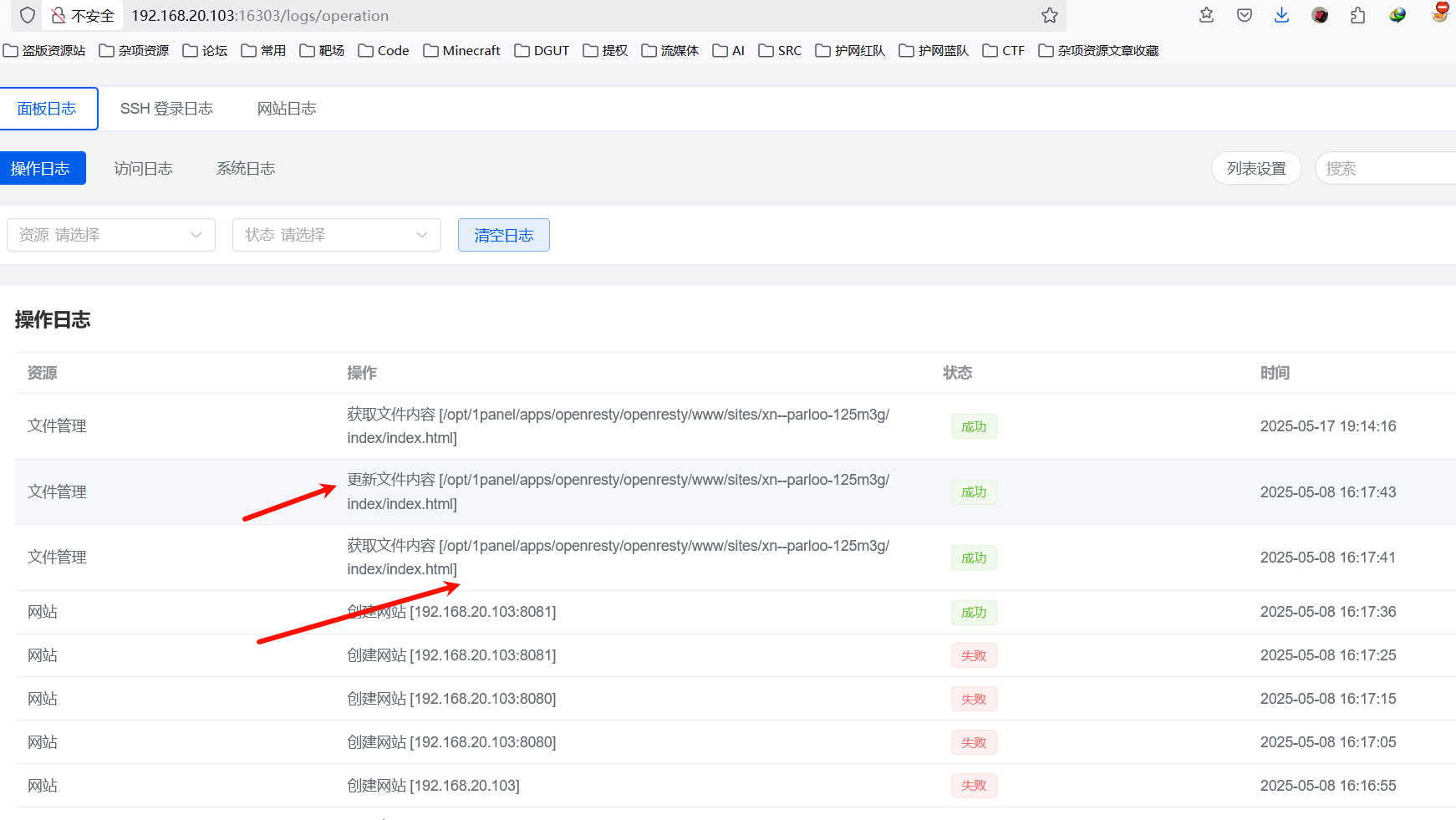Expand the 状态 请选择 dropdown
1456x820 pixels.
[x=336, y=235]
